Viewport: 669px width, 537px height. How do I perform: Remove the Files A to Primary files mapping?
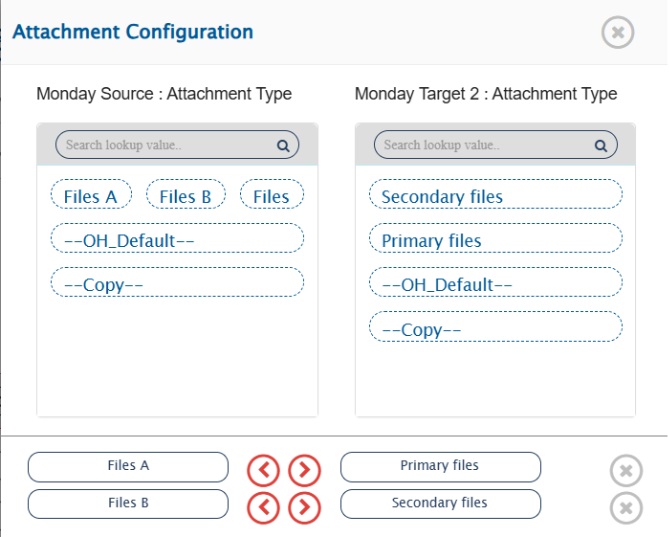[x=625, y=470]
